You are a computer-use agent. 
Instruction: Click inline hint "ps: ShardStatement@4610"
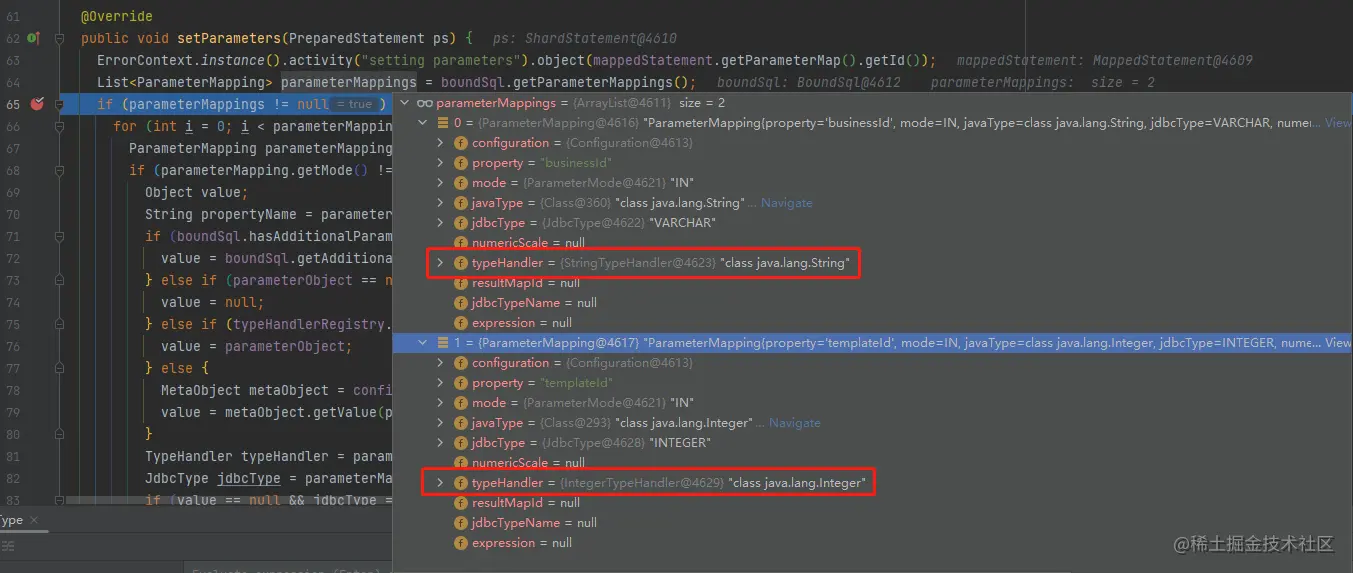tap(585, 38)
